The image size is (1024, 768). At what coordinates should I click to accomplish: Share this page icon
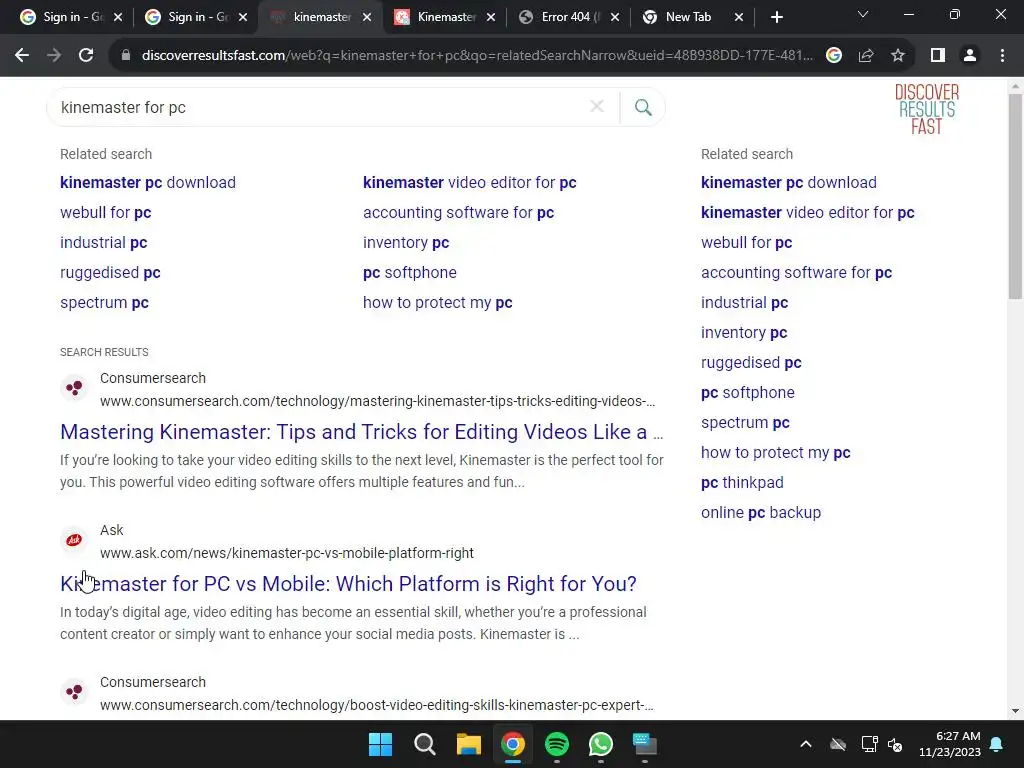(x=866, y=56)
